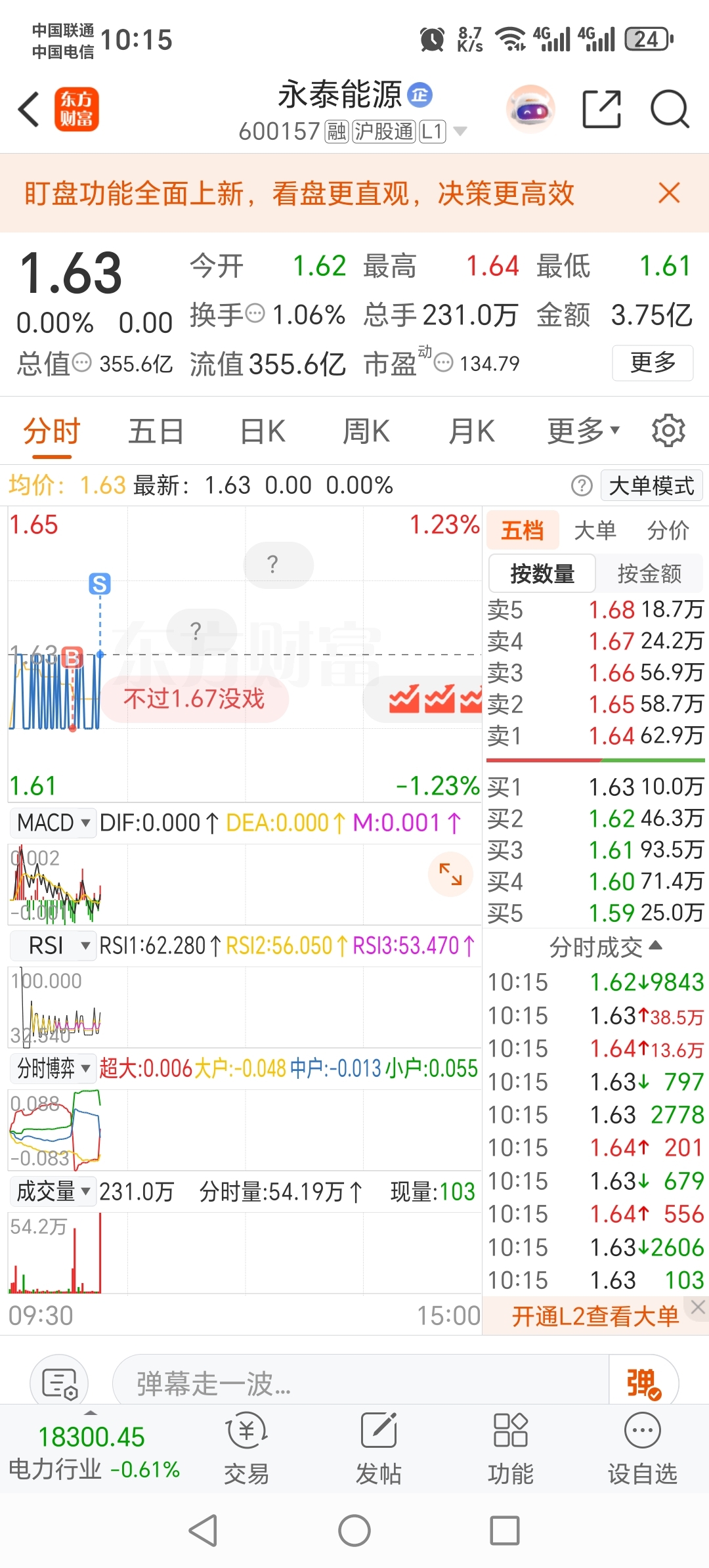
Task: Tap the L1 level tag
Action: point(433,131)
